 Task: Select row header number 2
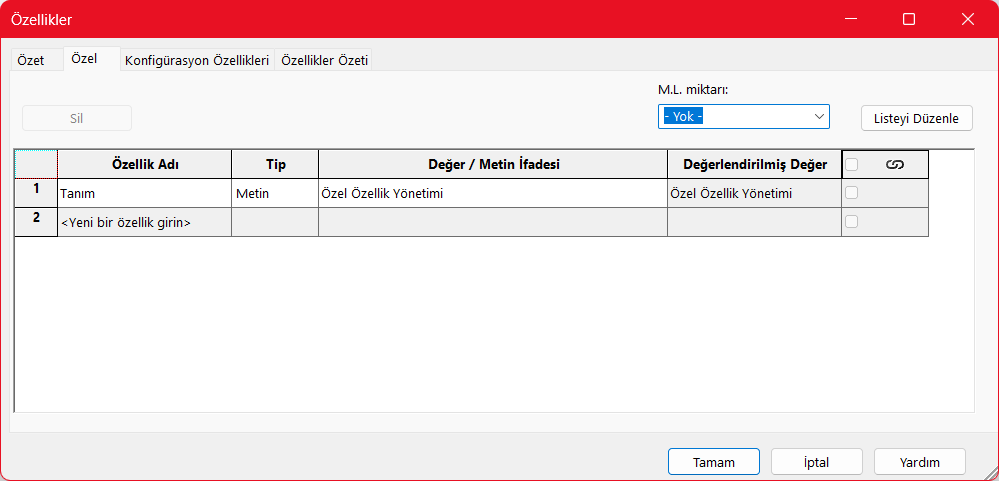point(36,222)
